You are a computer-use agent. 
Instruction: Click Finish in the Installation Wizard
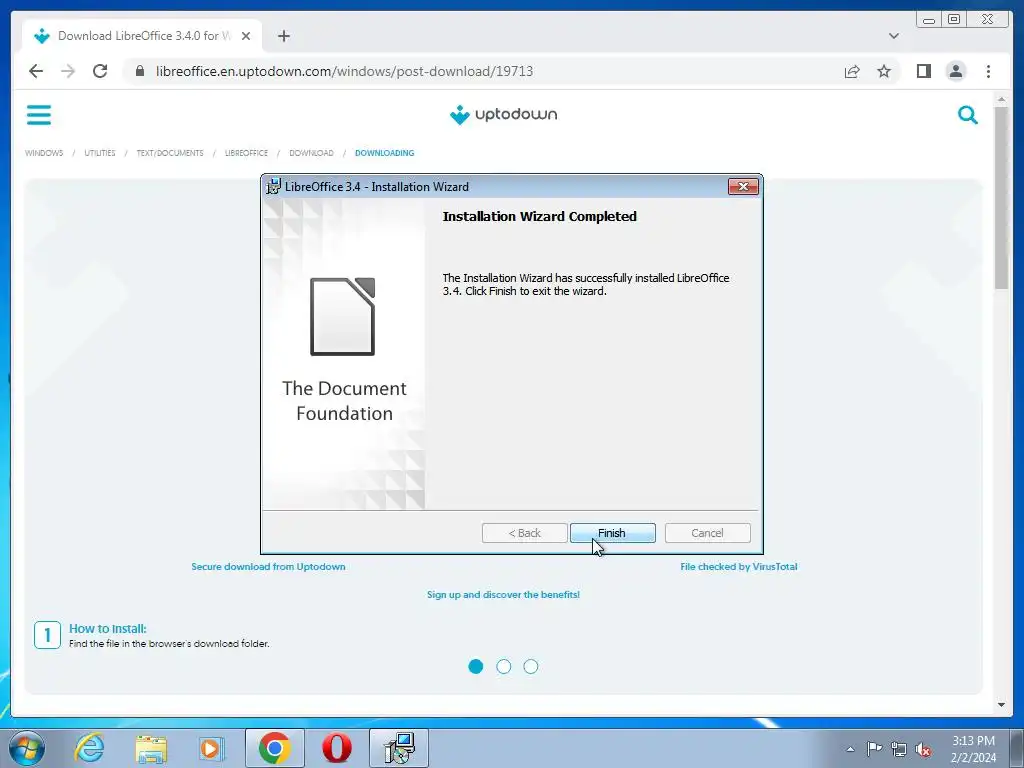[612, 533]
